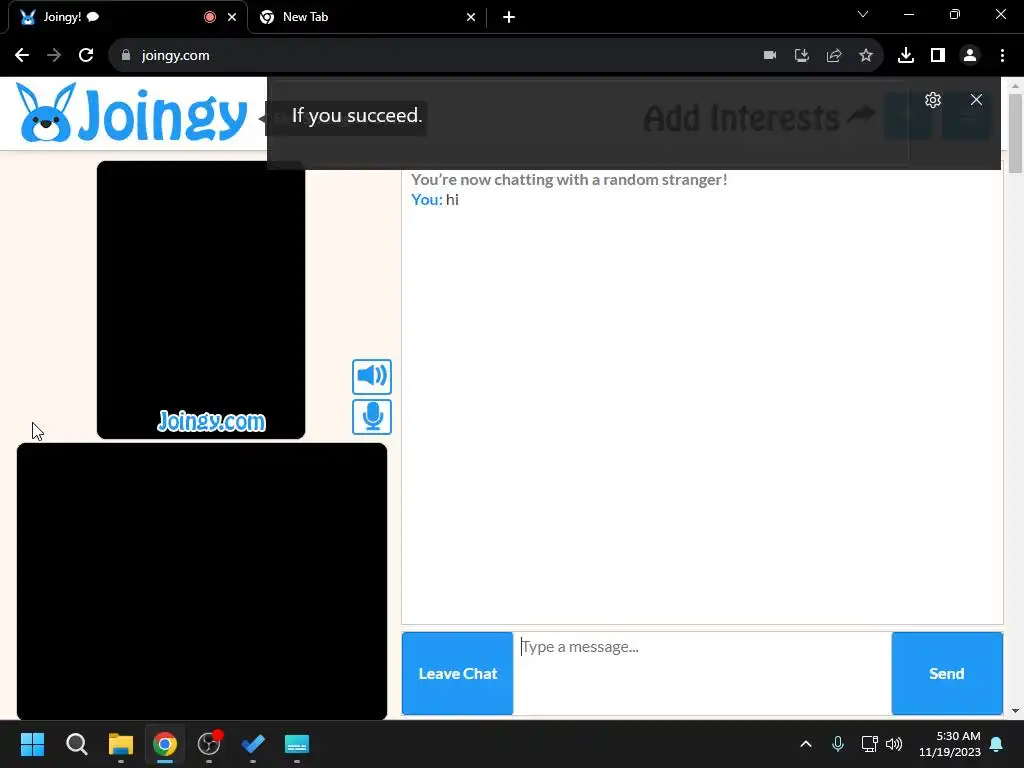
Task: Open caption overlay settings gear
Action: [x=933, y=100]
